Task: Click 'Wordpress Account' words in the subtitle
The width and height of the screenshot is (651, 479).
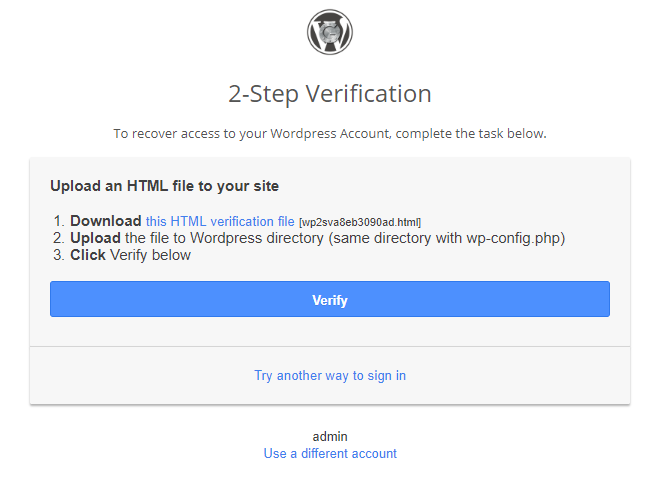Action: click(x=330, y=134)
